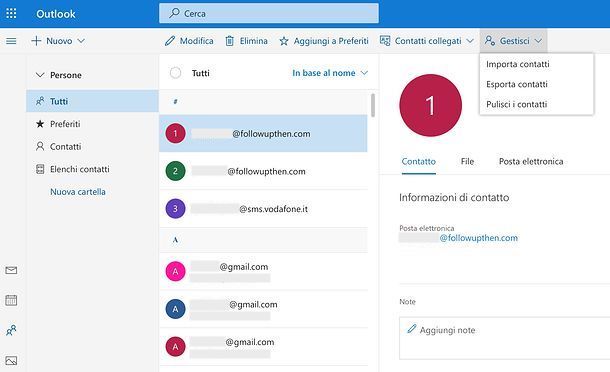Screen dimensions: 610x372
Task: Select the second @followupthen.com contact row
Action: (263, 171)
